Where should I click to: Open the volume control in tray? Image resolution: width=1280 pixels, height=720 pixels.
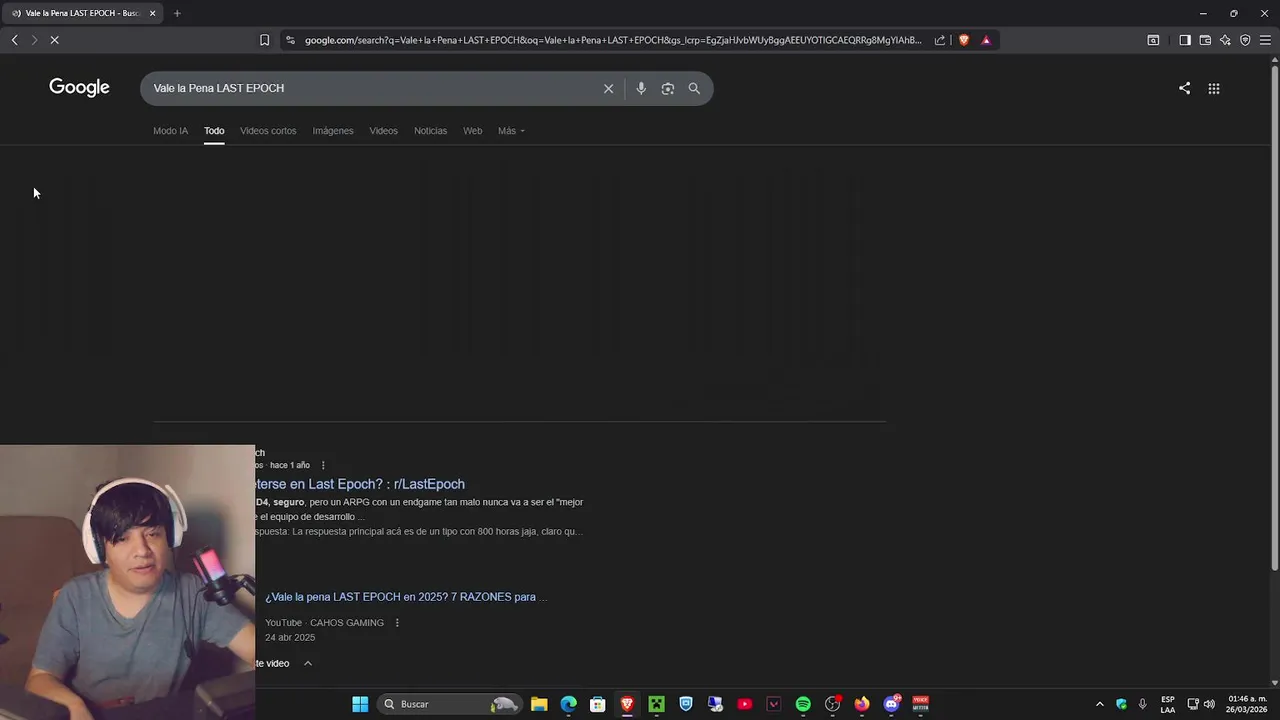(1209, 704)
